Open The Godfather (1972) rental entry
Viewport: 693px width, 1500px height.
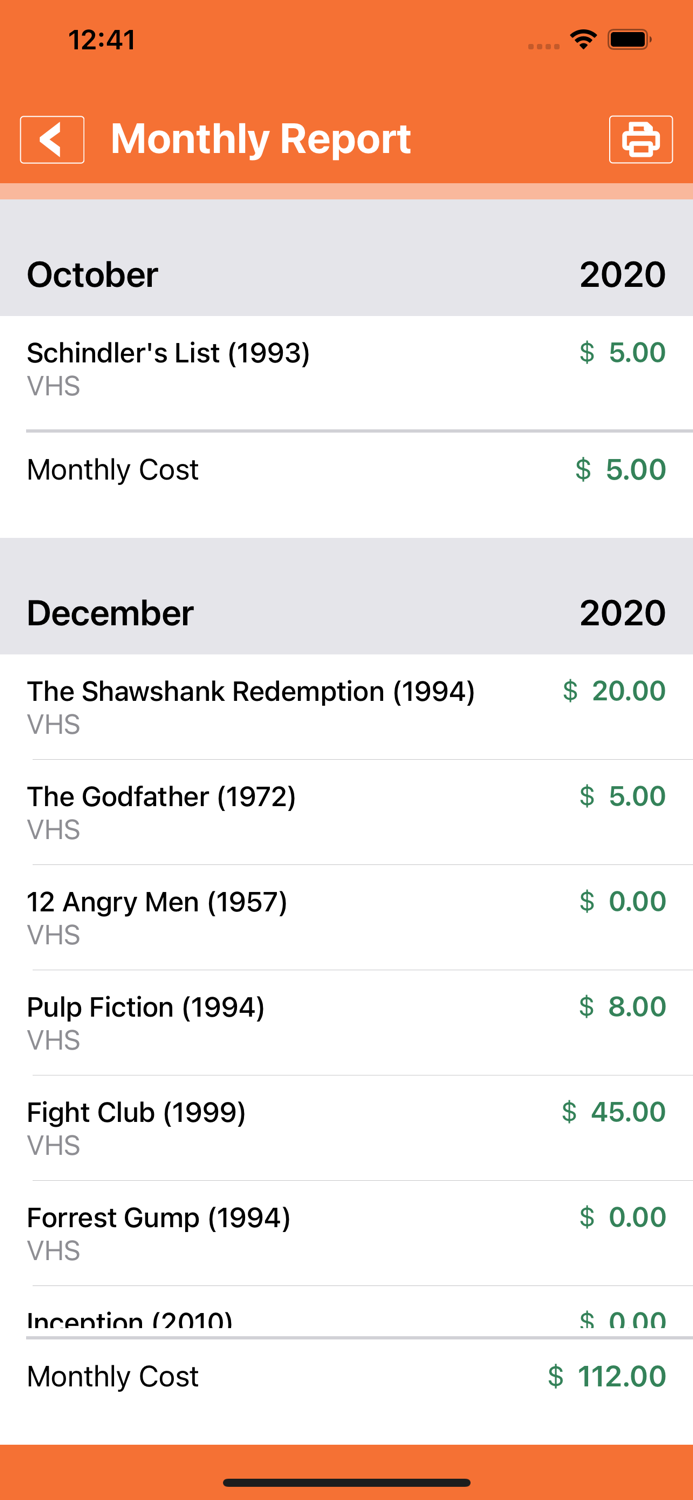coord(346,810)
